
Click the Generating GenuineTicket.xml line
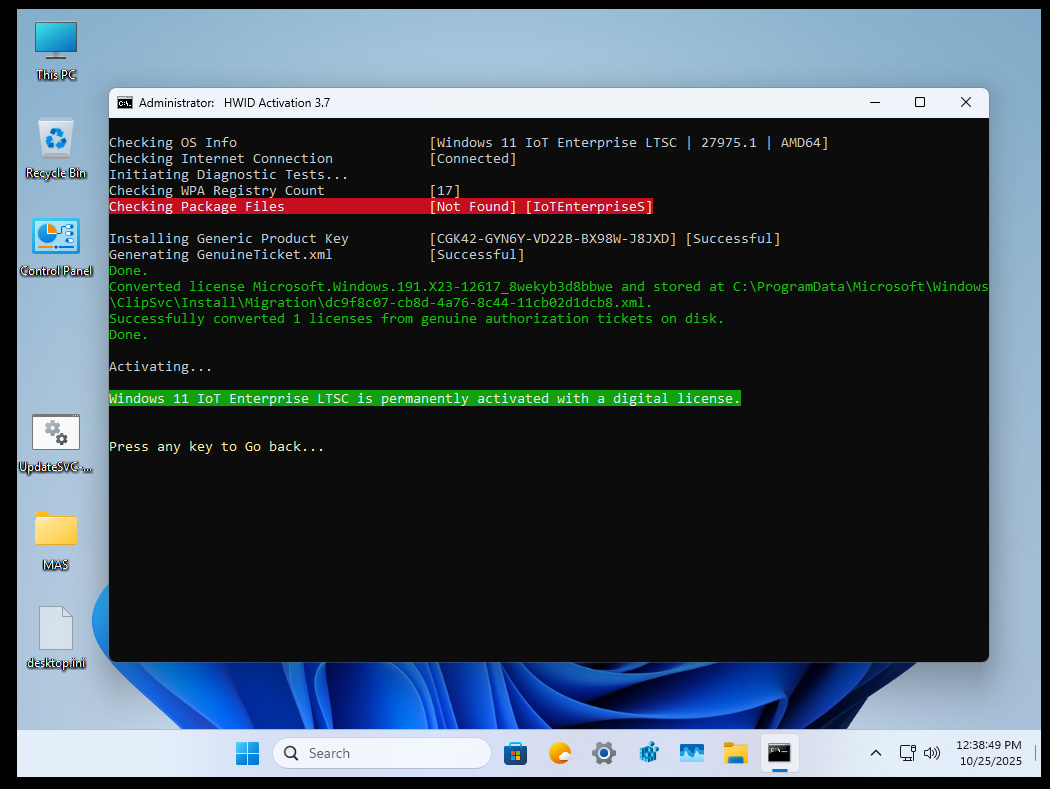317,255
